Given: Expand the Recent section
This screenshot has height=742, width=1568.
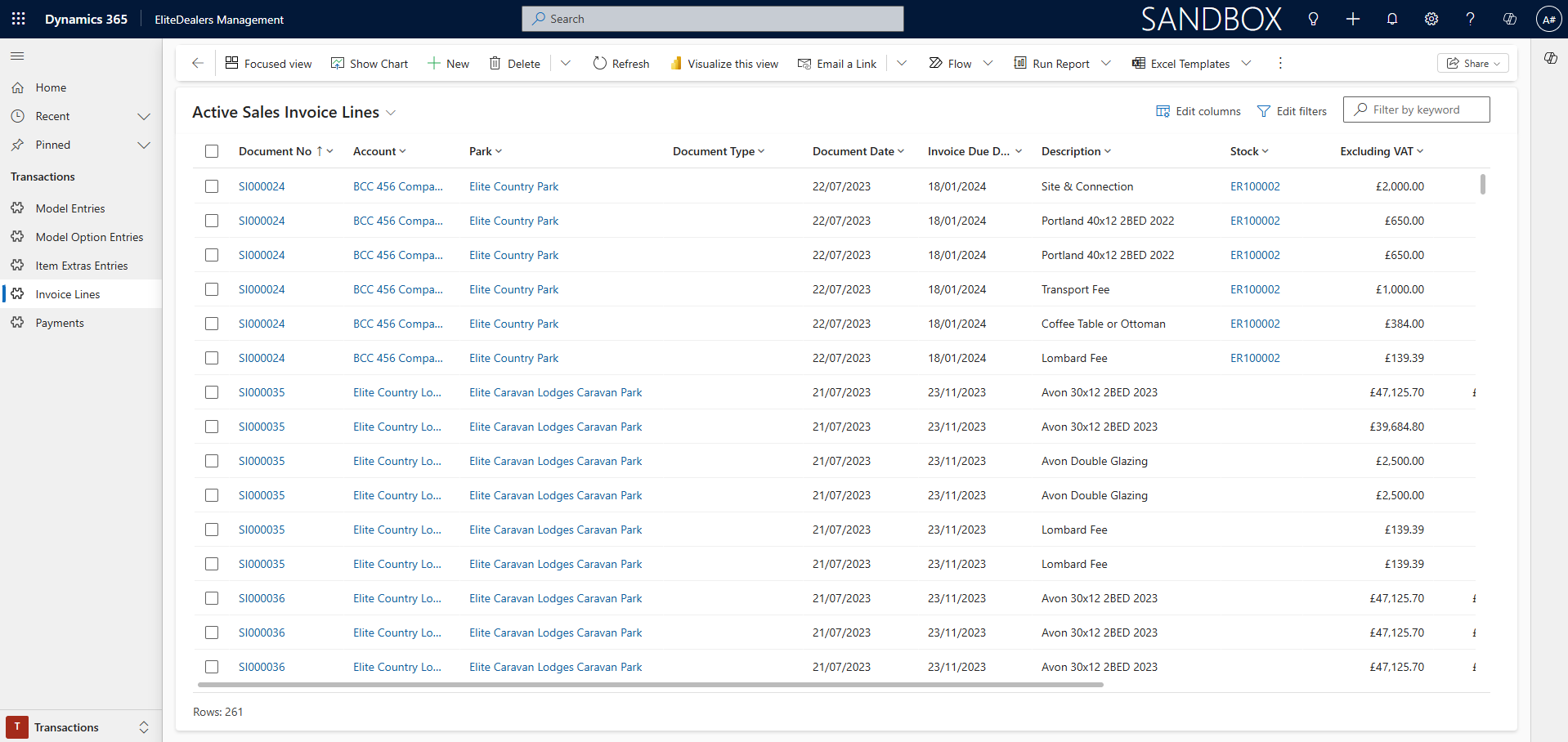Looking at the screenshot, I should click(144, 116).
